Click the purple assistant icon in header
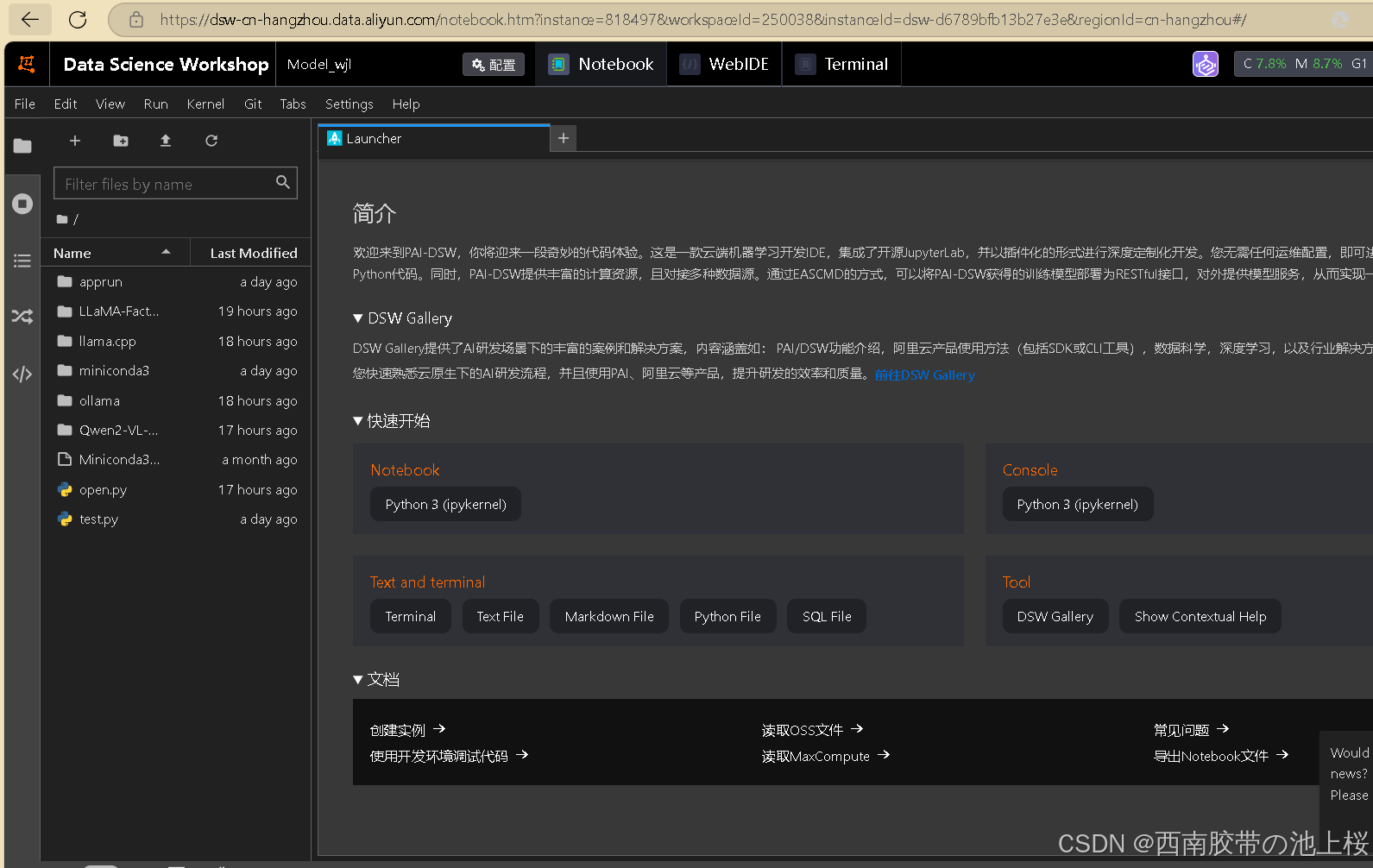The height and width of the screenshot is (868, 1373). pos(1206,64)
